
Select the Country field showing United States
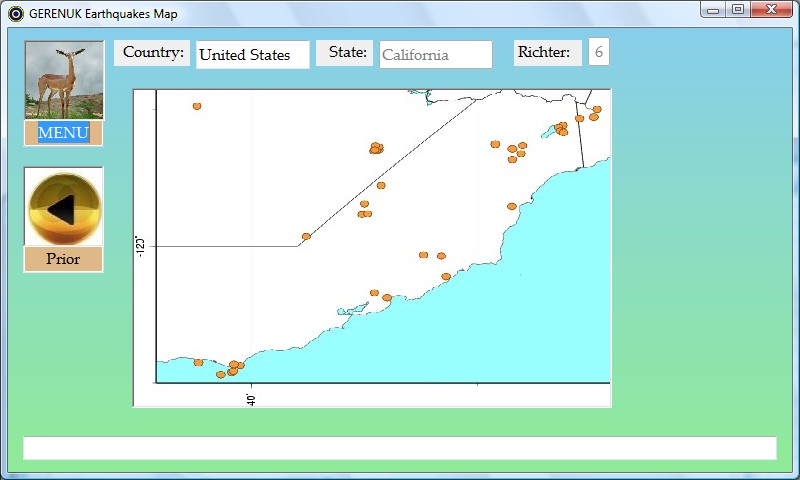point(252,55)
